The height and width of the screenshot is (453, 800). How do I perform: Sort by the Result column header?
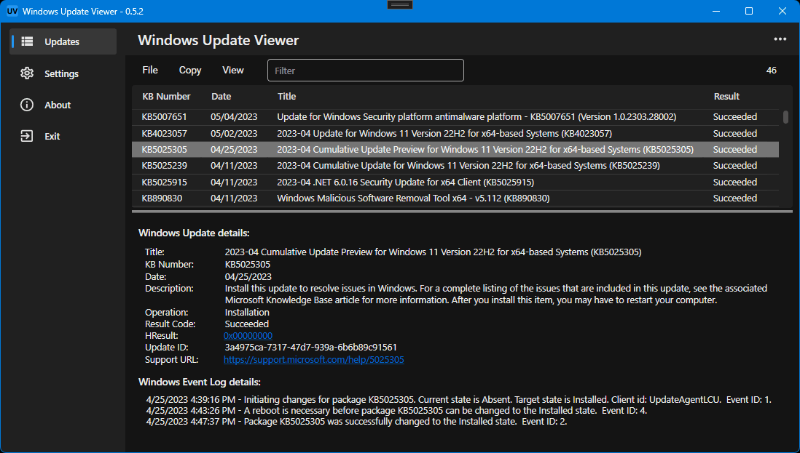(726, 96)
